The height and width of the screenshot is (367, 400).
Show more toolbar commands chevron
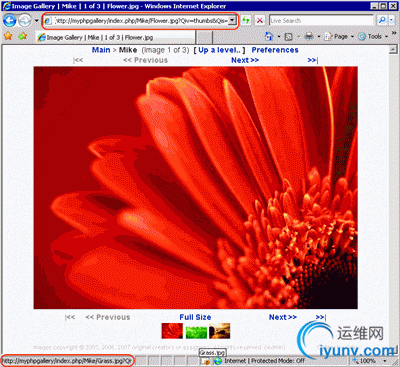(x=394, y=33)
